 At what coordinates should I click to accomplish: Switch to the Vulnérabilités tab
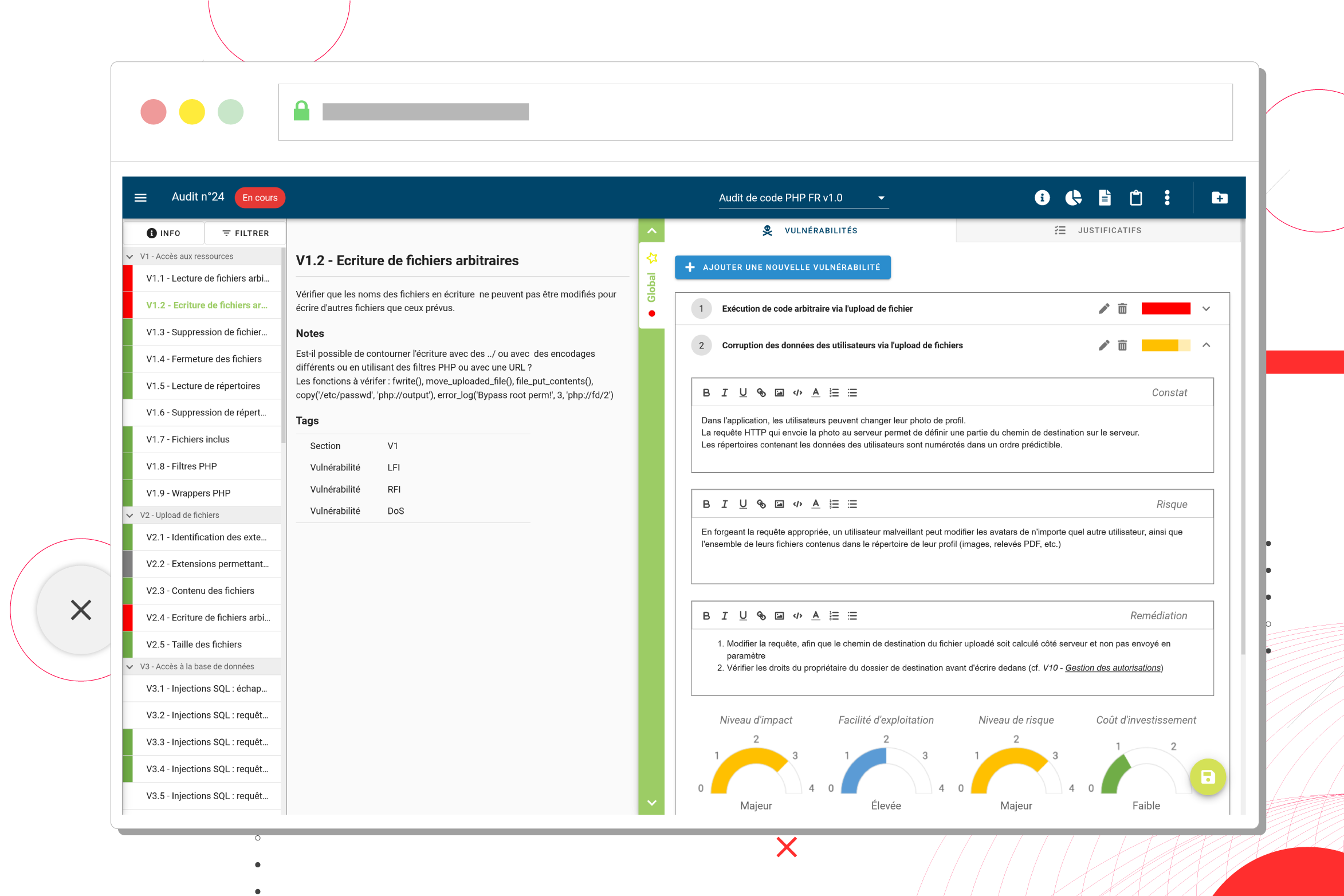[809, 230]
